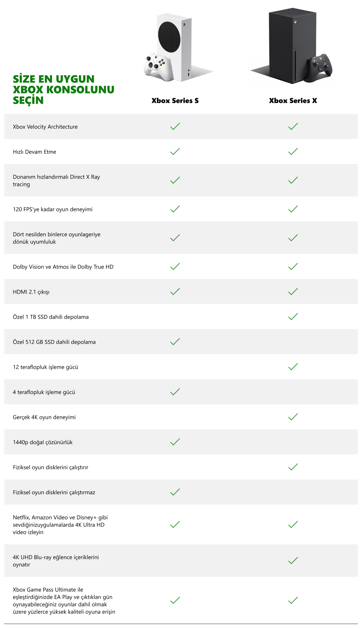
Task: Select the Xbox Series X column heading
Action: coord(293,101)
